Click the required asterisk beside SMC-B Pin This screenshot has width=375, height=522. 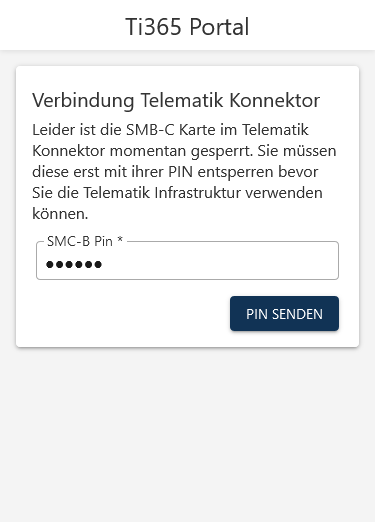[120, 240]
